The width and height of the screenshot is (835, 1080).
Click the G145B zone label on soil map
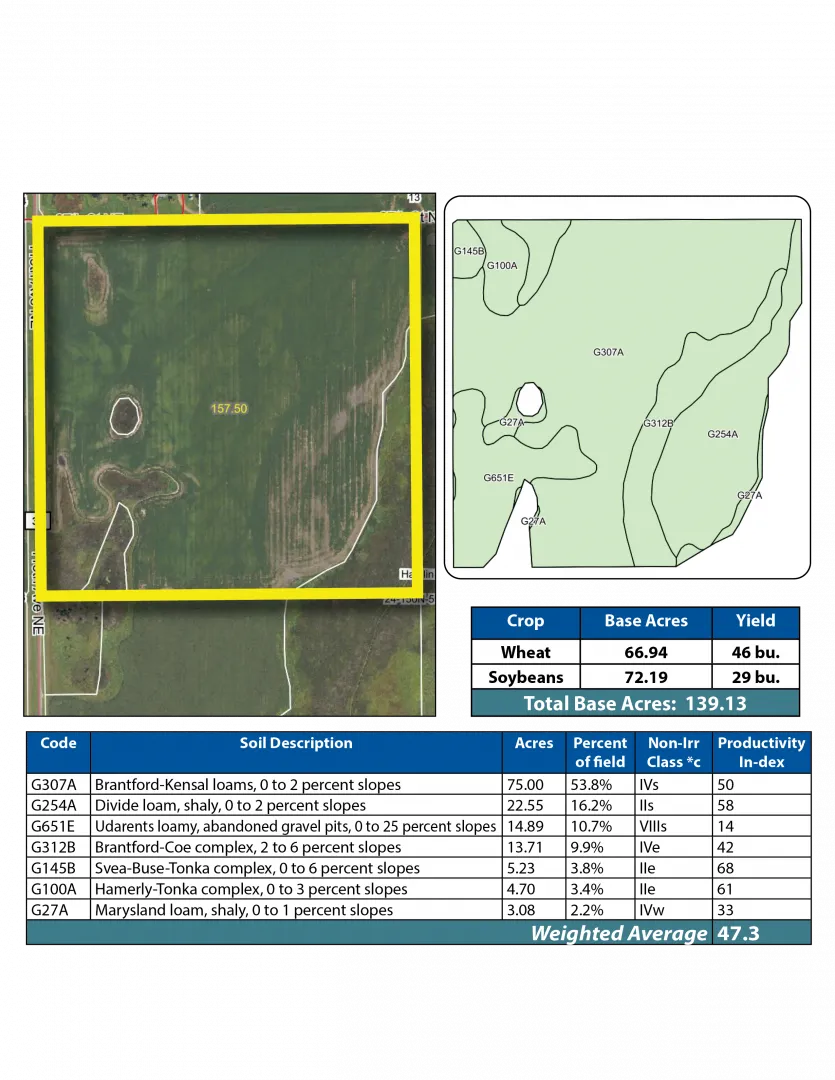[x=469, y=252]
